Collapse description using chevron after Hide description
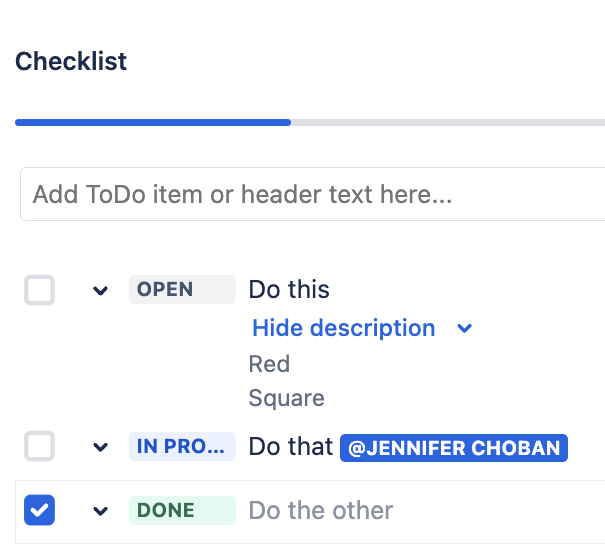Screen dimensions: 605x550 464,328
